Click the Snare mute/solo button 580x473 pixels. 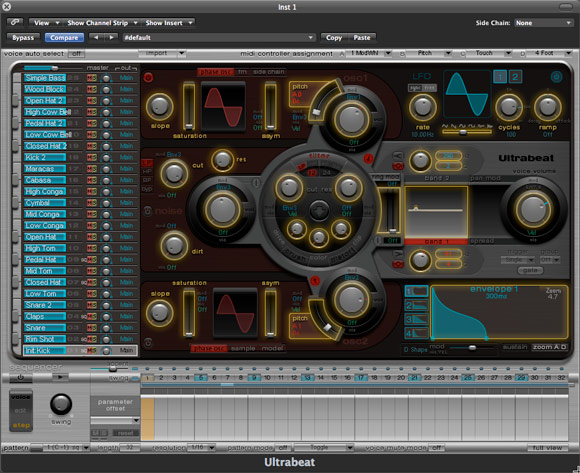pyautogui.click(x=92, y=328)
